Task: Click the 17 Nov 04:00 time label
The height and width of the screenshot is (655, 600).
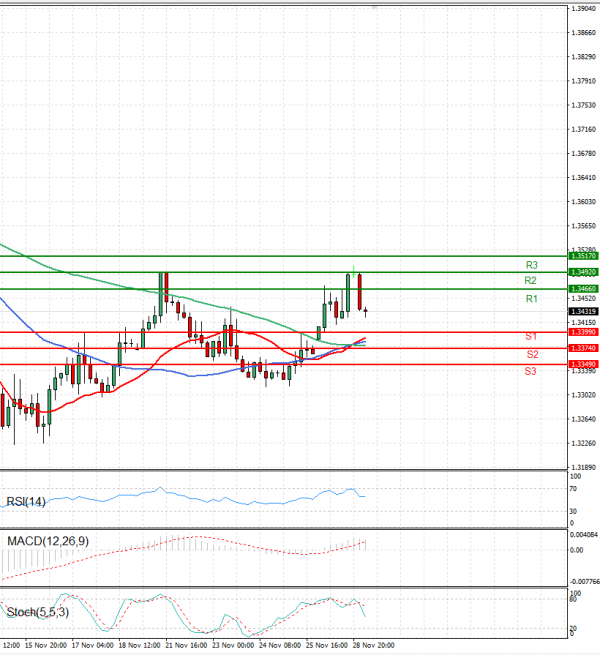Action: 93,645
